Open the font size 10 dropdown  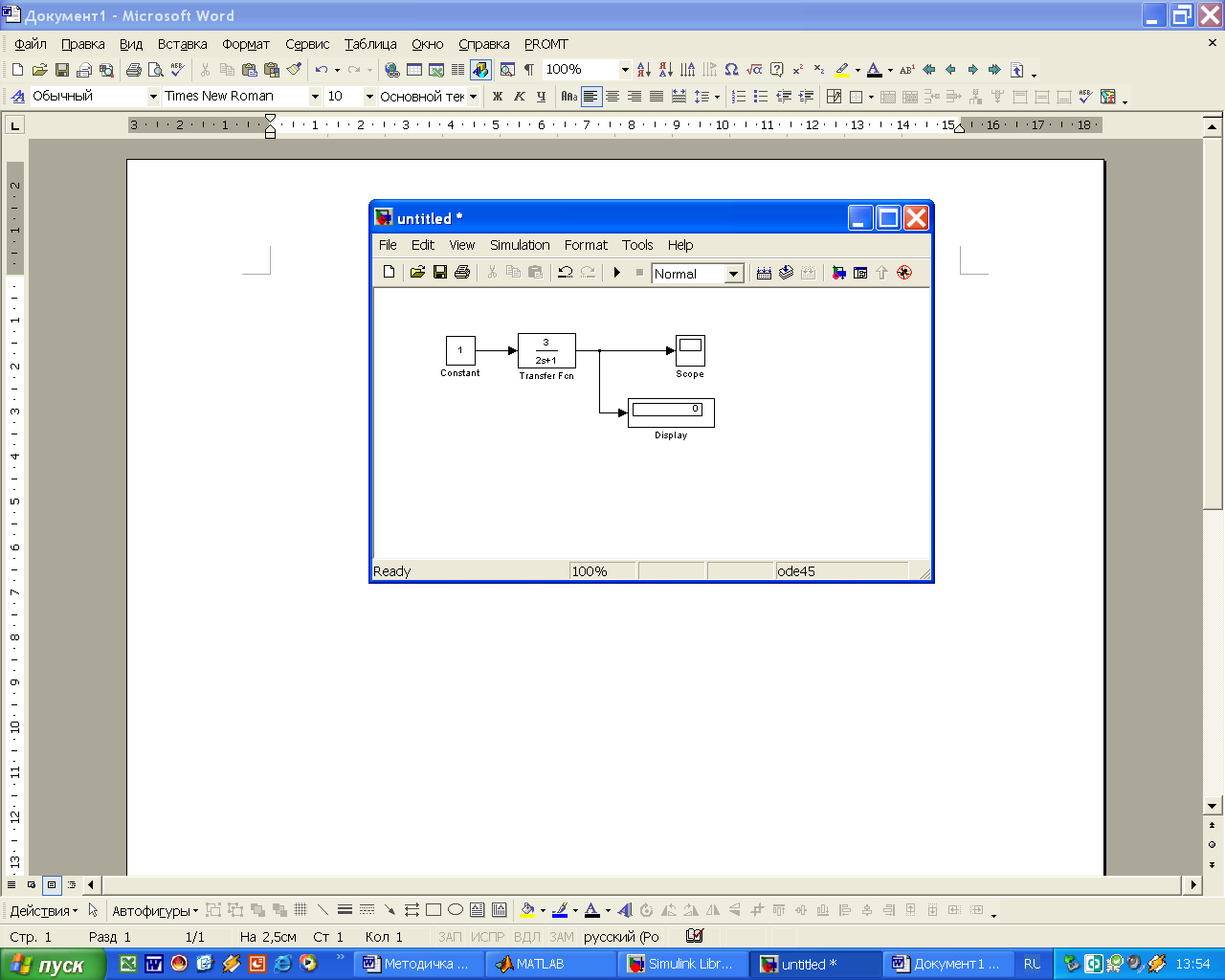(x=369, y=97)
